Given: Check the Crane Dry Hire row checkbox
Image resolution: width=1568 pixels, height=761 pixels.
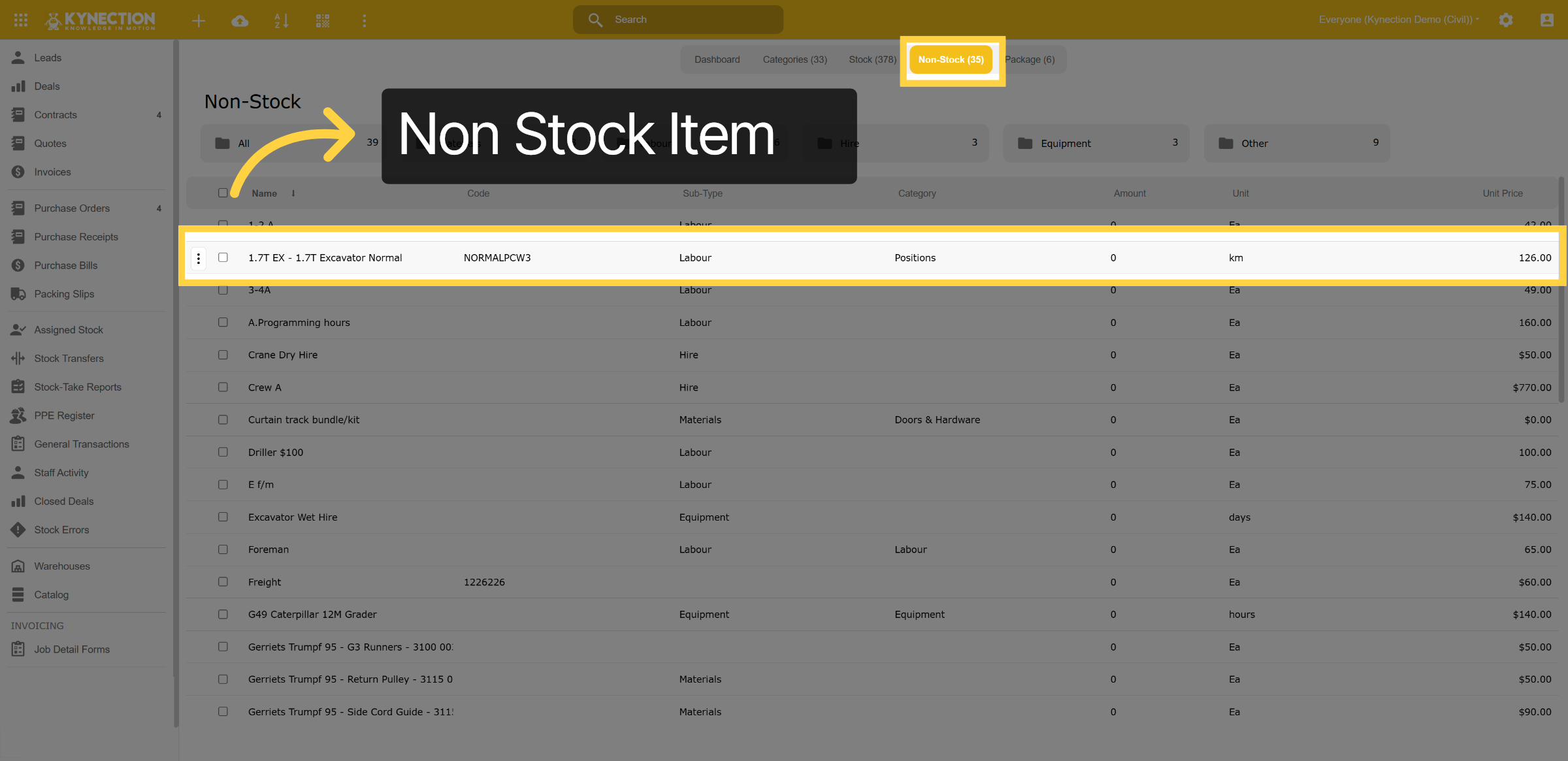Looking at the screenshot, I should (223, 355).
